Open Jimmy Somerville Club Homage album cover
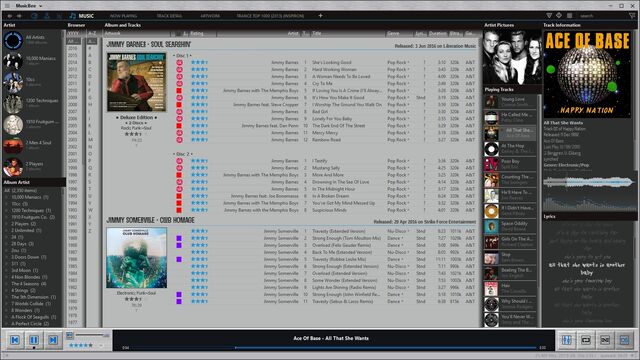The height and width of the screenshot is (360, 640). coord(136,258)
